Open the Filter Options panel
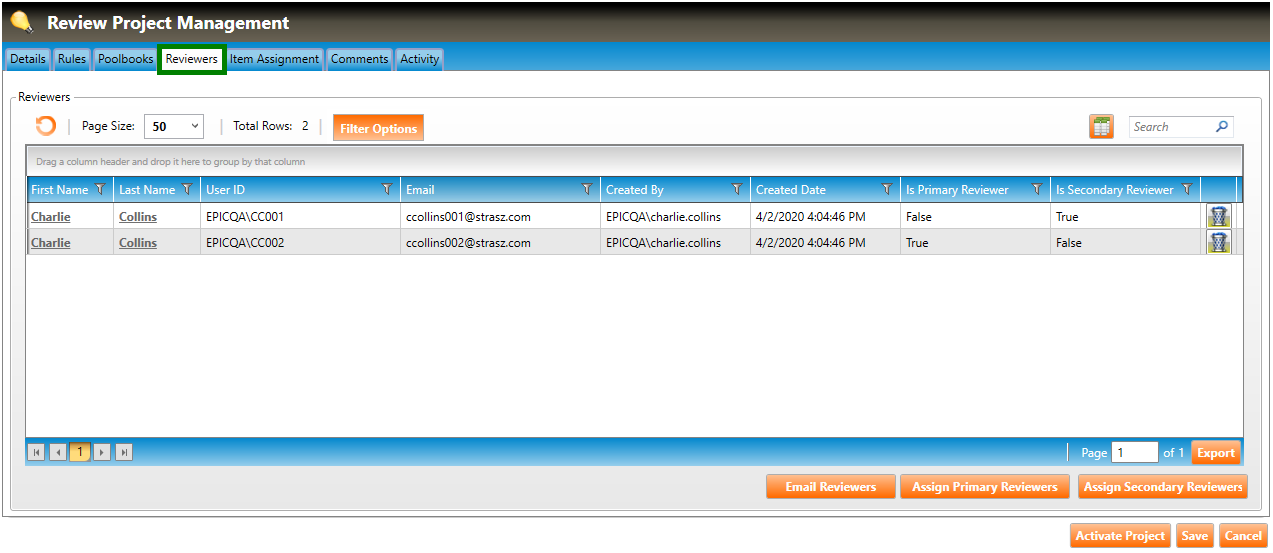The width and height of the screenshot is (1273, 553). [x=378, y=128]
